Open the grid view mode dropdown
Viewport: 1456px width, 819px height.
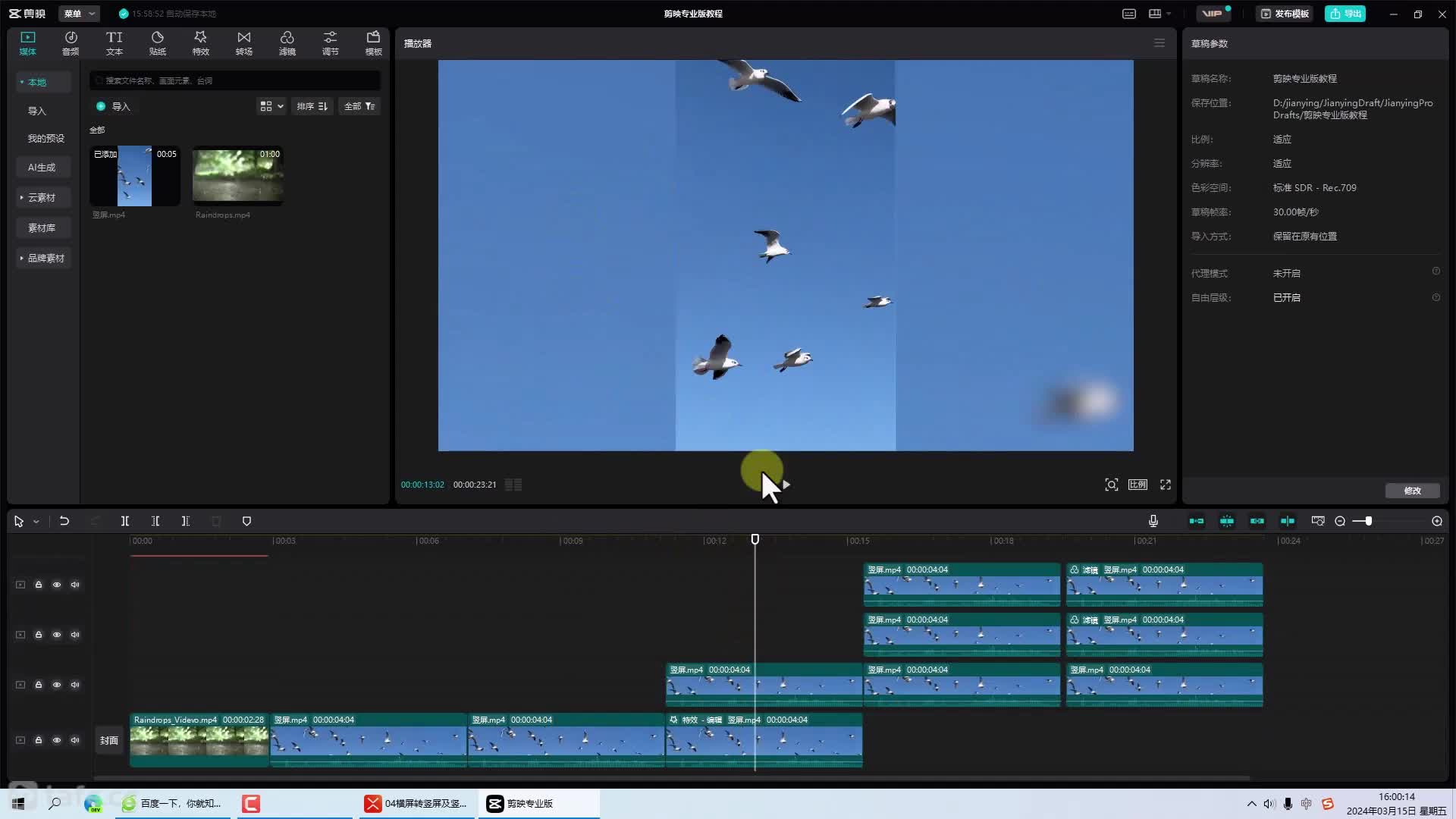click(271, 106)
